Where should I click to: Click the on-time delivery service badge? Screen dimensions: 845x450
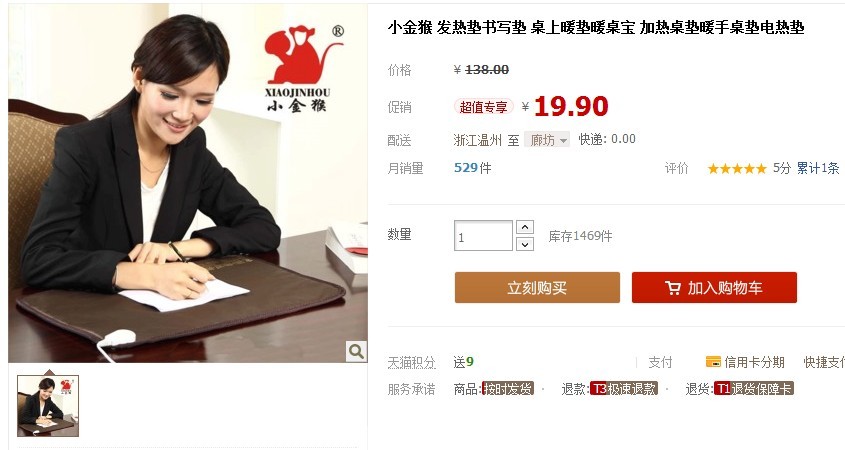508,389
